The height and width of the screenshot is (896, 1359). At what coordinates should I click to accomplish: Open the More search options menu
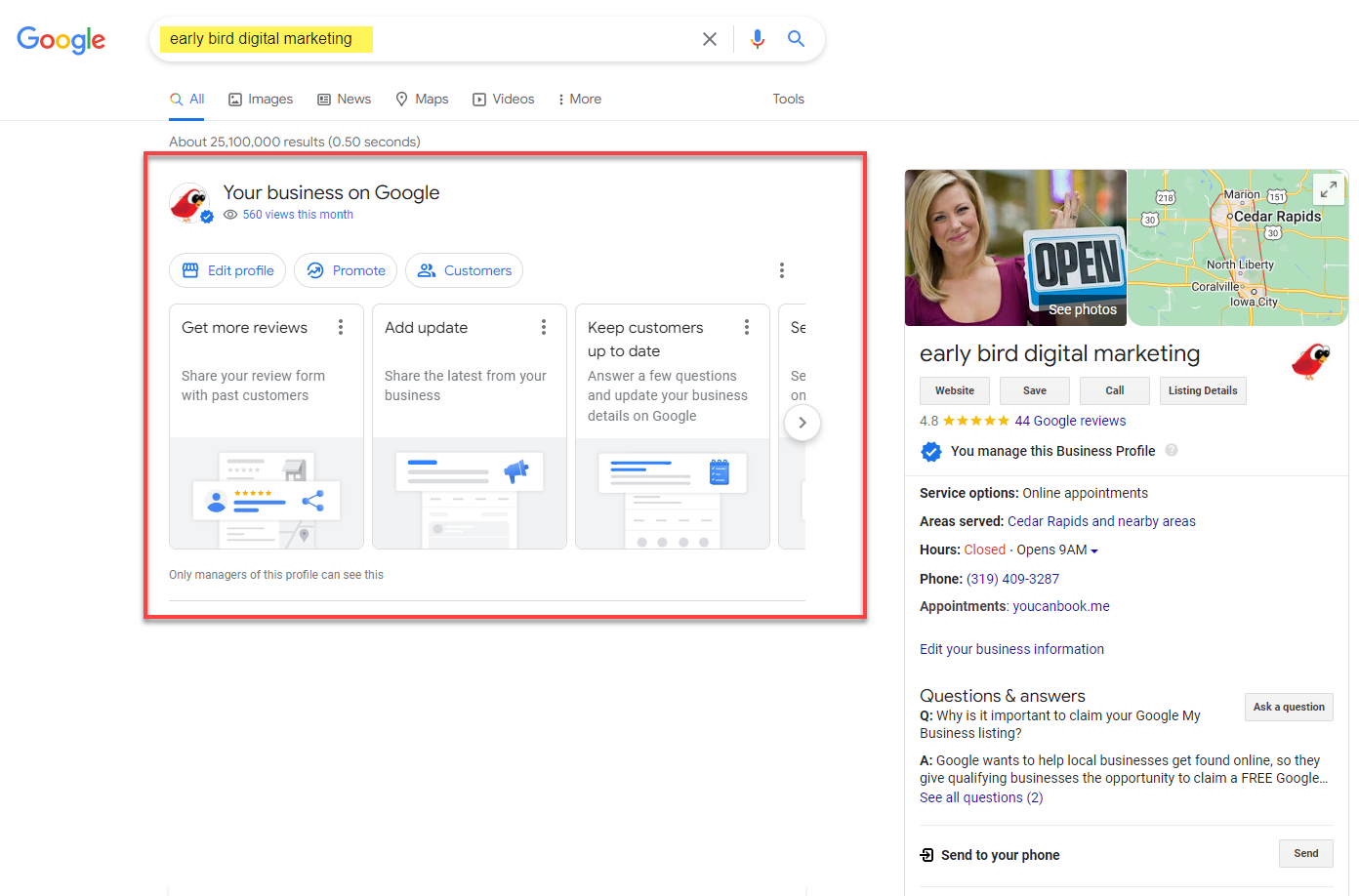click(x=578, y=99)
